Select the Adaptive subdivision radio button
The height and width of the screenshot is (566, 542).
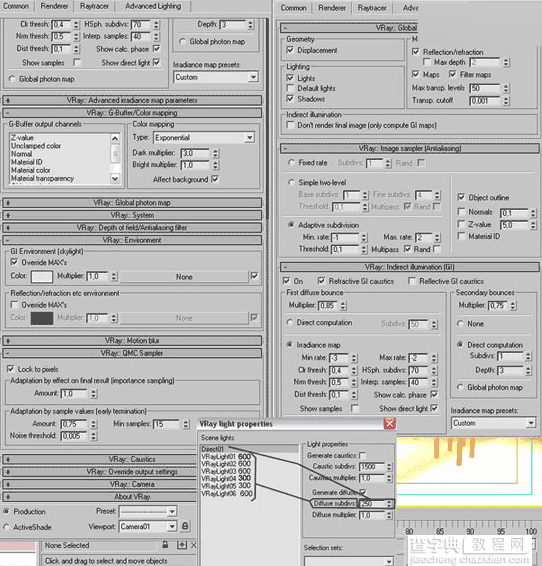tap(291, 225)
